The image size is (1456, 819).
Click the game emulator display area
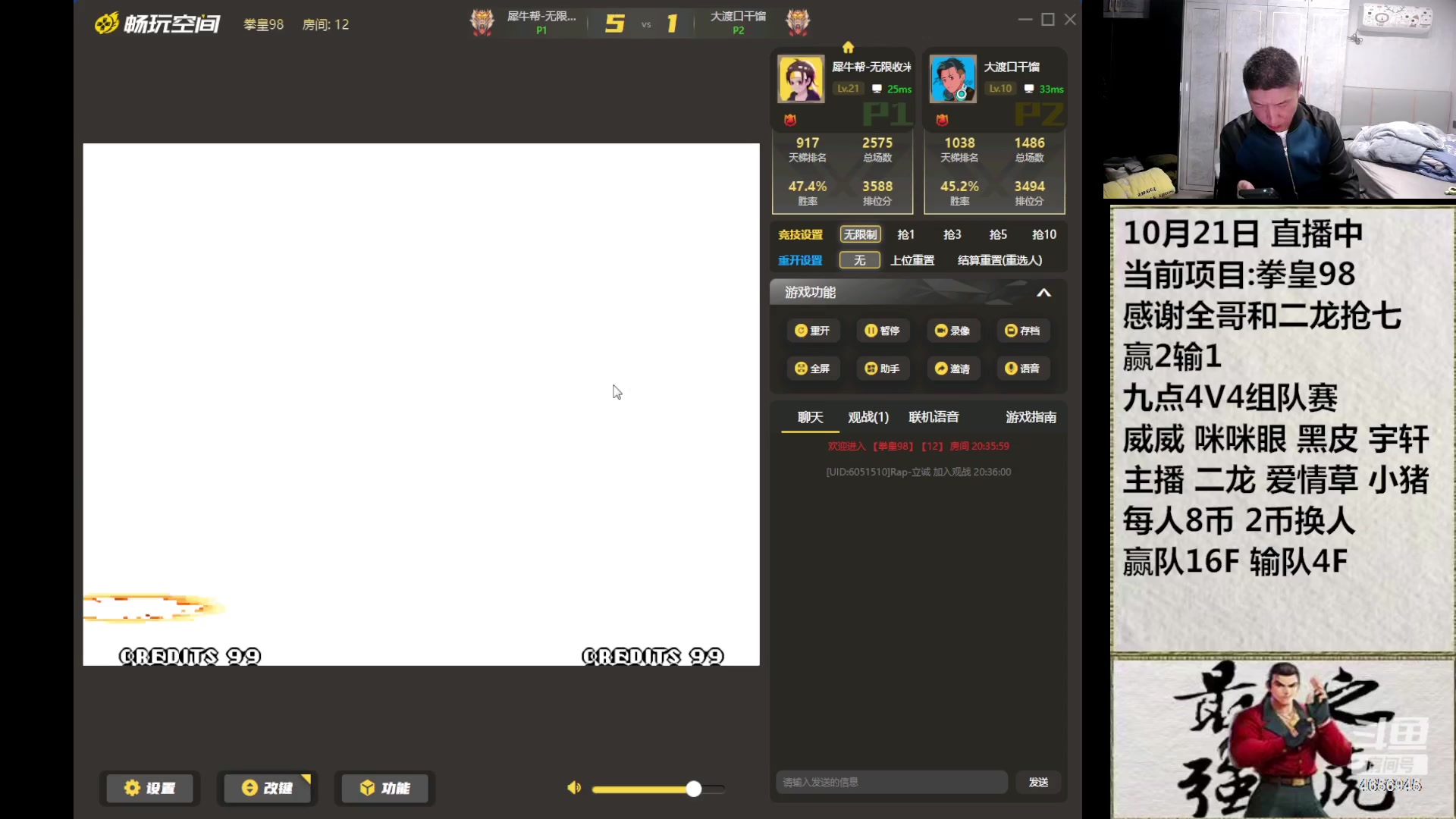(421, 404)
